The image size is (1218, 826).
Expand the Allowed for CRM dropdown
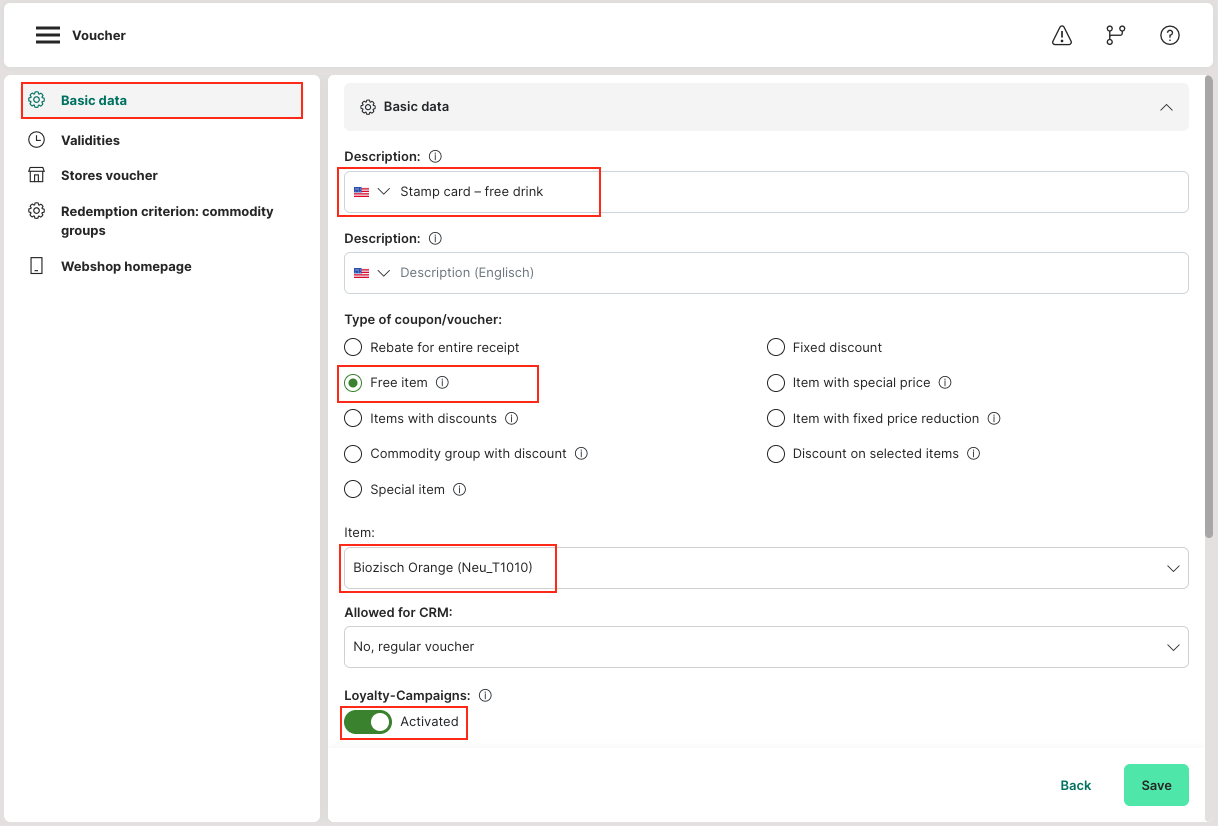(x=765, y=647)
